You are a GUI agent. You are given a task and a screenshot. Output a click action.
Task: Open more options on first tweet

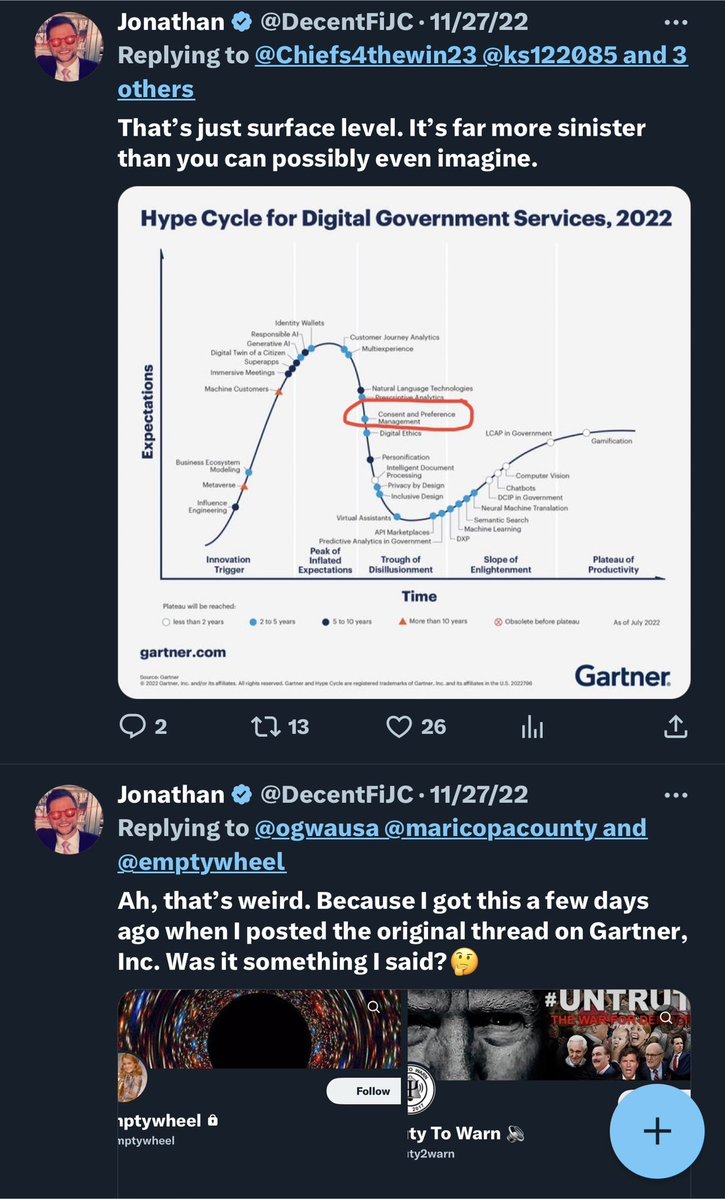[x=676, y=22]
